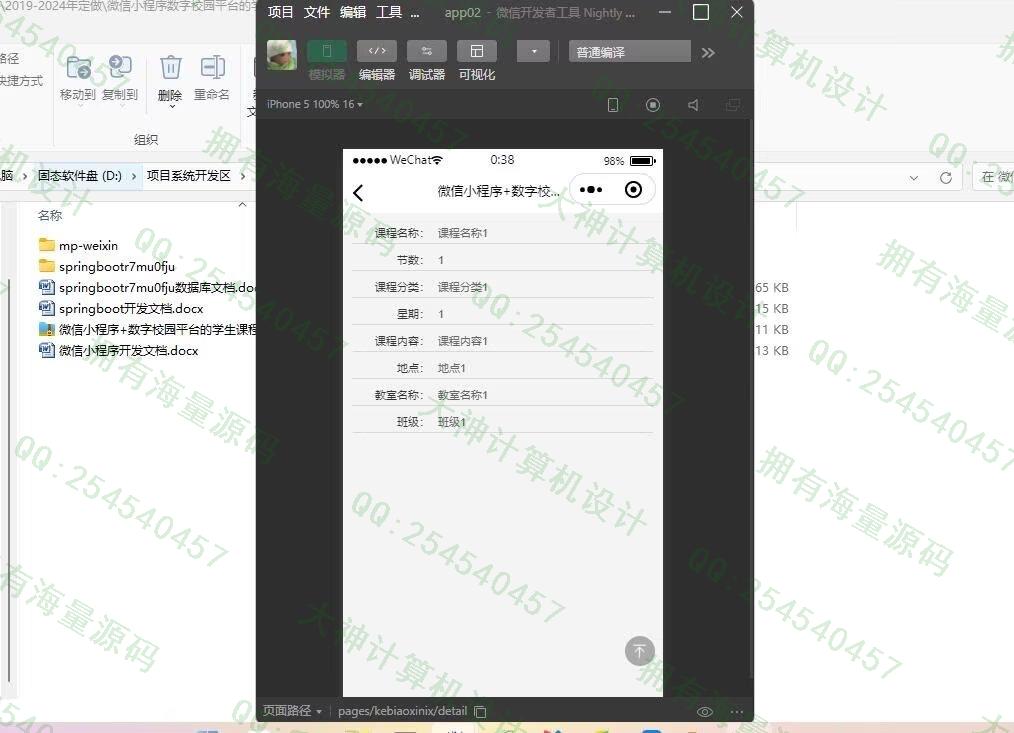Select the mp-weixin folder in Explorer
The width and height of the screenshot is (1014, 733).
click(88, 245)
